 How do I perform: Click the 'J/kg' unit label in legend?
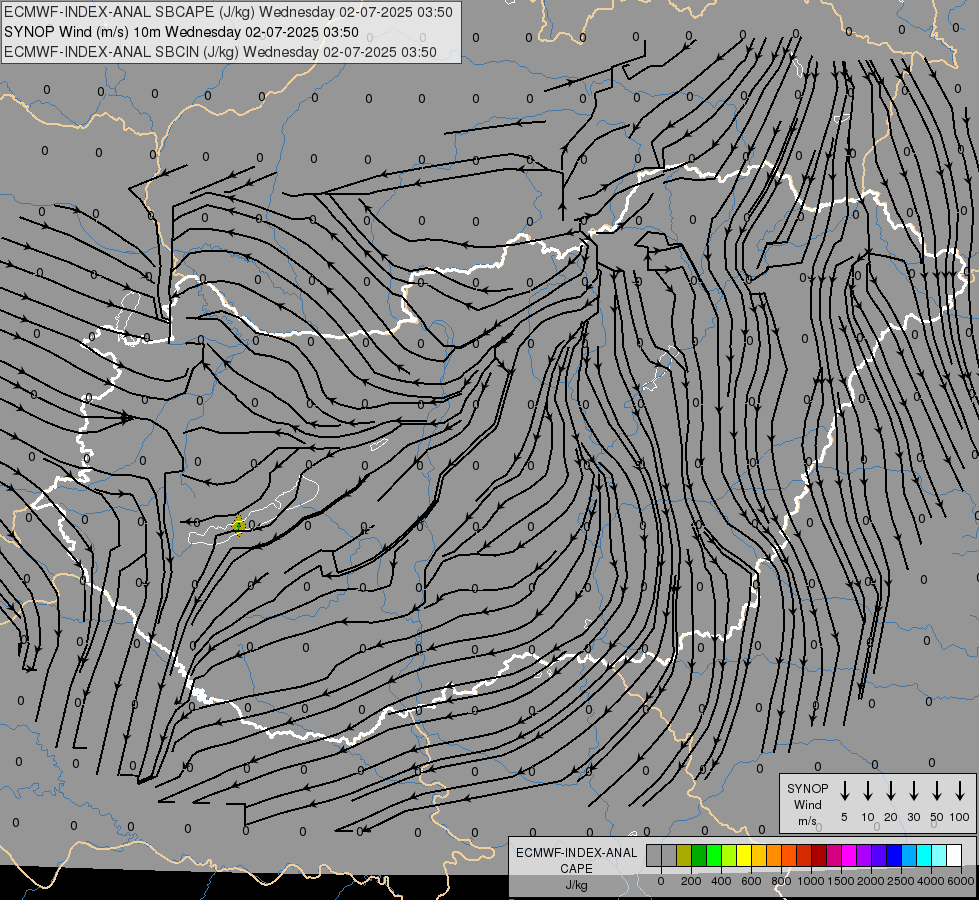point(576,885)
